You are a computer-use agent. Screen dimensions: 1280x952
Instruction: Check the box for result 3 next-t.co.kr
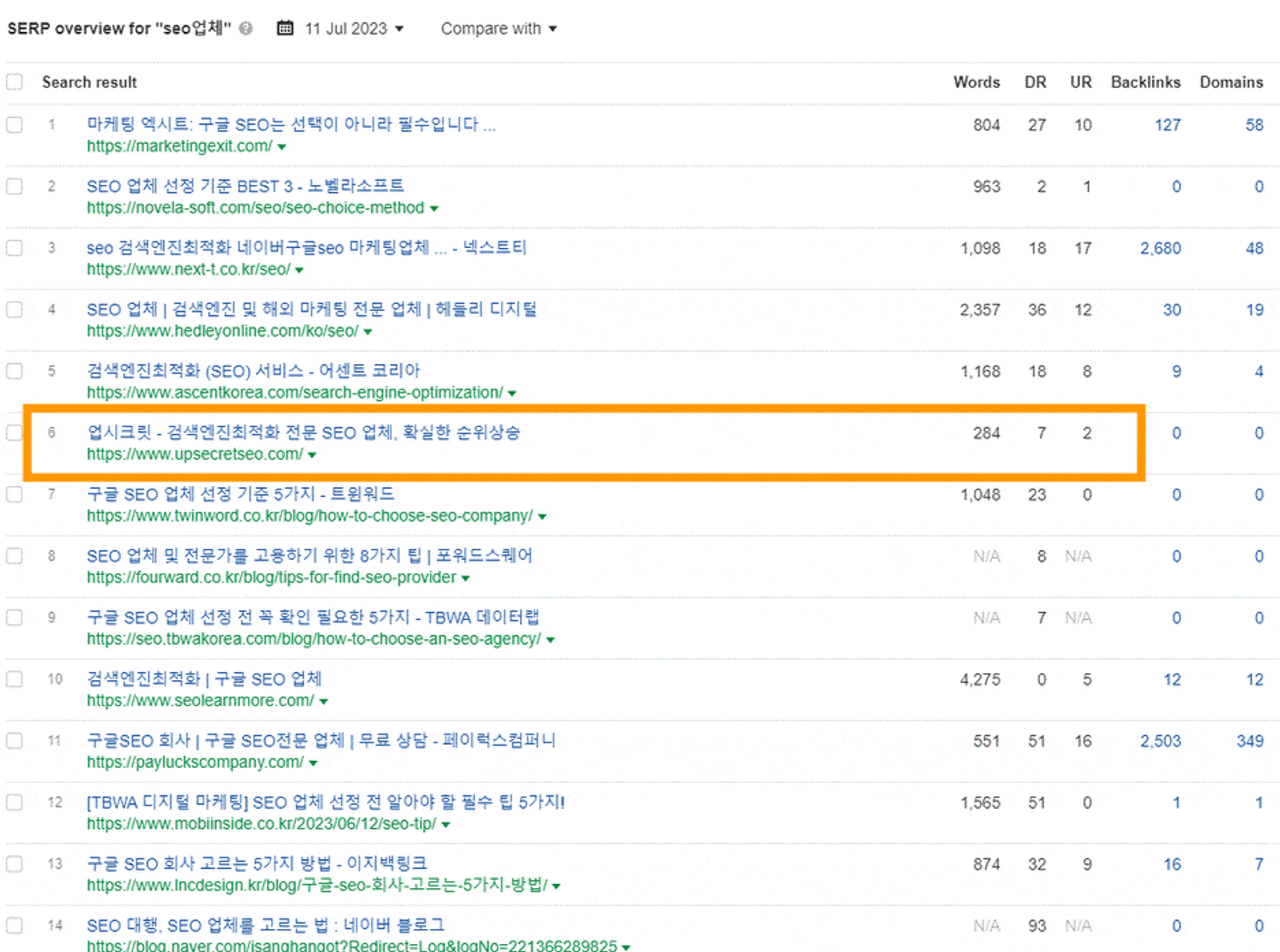(14, 248)
